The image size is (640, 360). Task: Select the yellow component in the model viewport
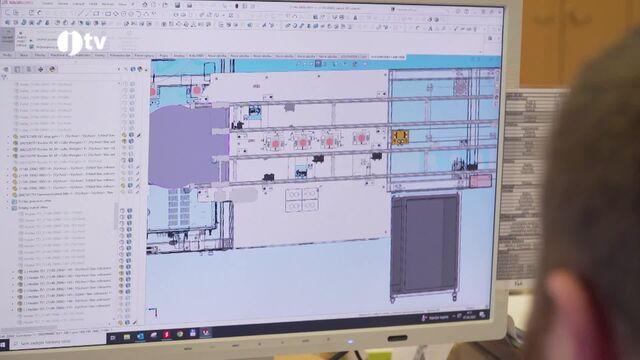400,138
